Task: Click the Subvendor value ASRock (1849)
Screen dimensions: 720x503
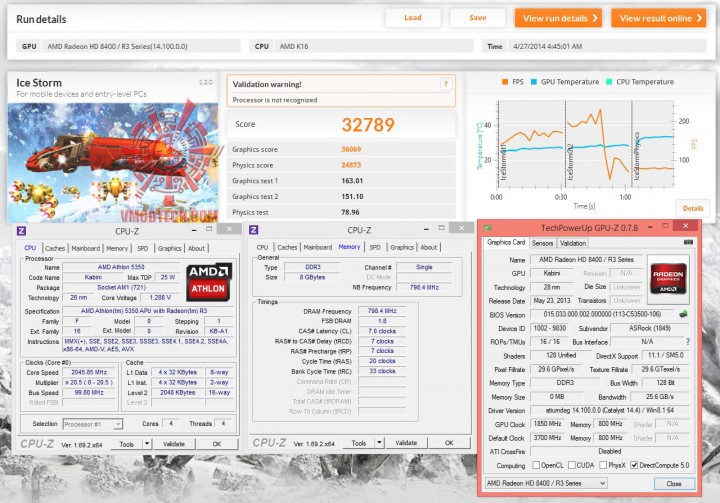Action: click(x=650, y=328)
